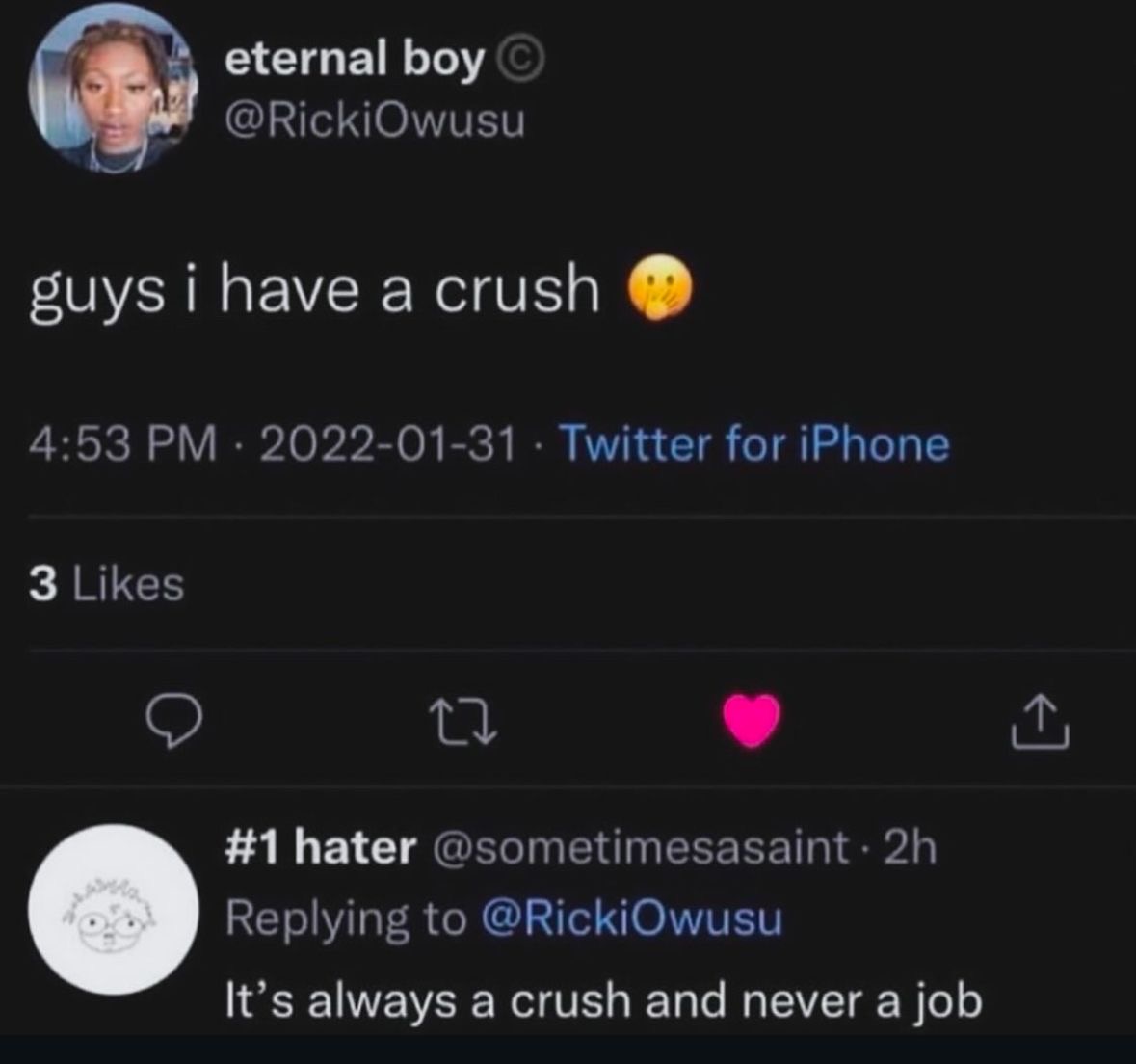This screenshot has height=1064, width=1136.
Task: Open the #1 hater profile avatar
Action: pos(113,910)
